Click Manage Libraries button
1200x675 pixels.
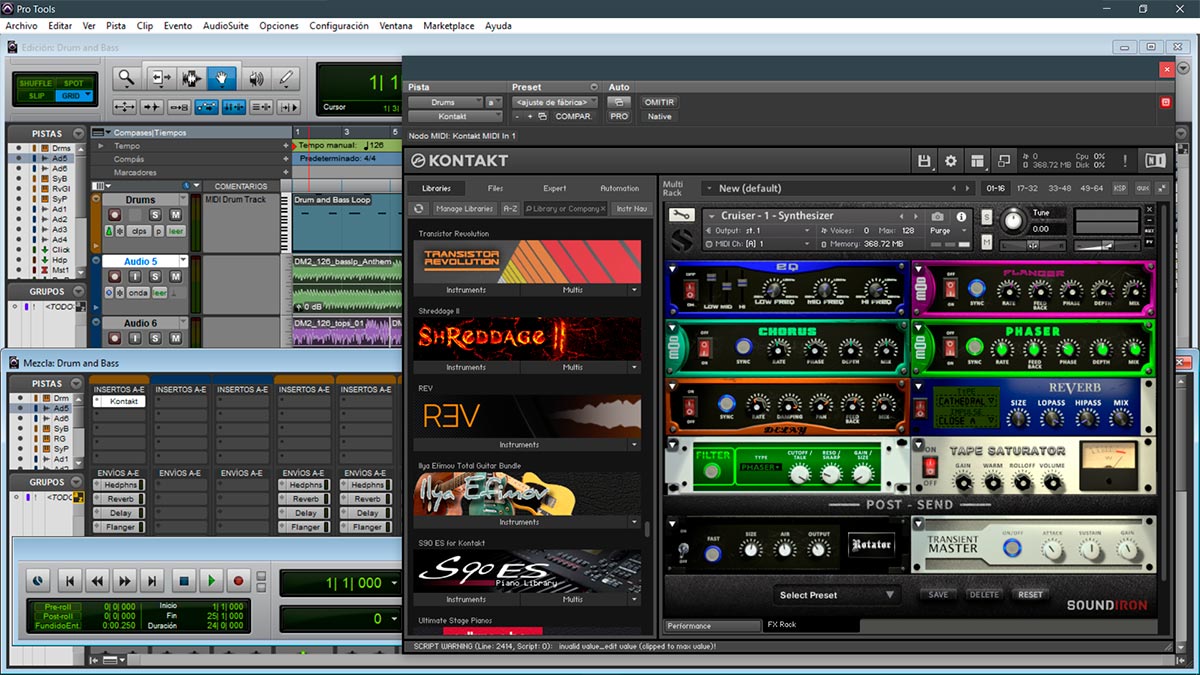point(465,208)
